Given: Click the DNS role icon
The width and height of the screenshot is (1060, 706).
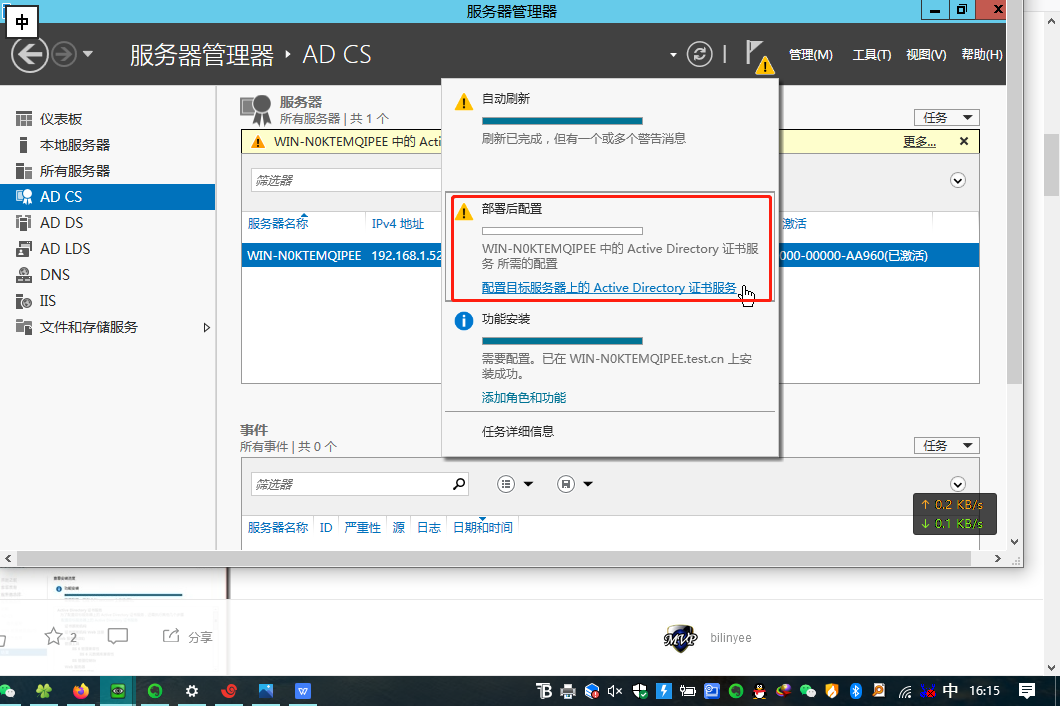Looking at the screenshot, I should coord(24,275).
